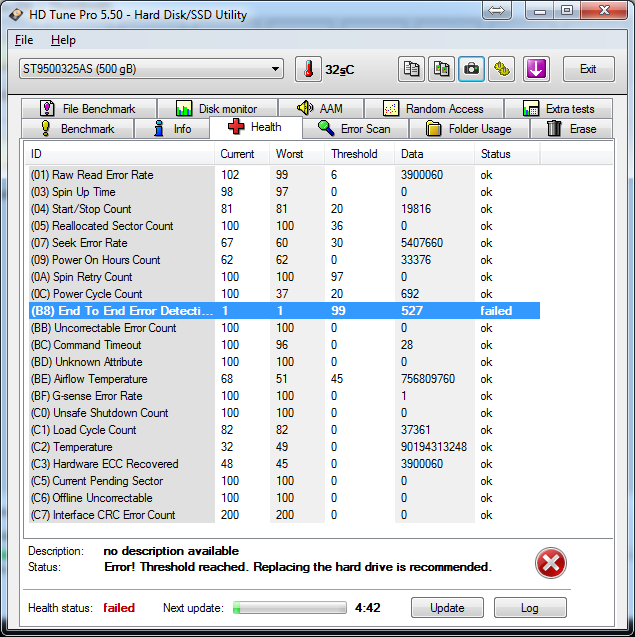This screenshot has height=637, width=635.
Task: Select the (0C) Power Cycle Count row
Action: tap(284, 294)
